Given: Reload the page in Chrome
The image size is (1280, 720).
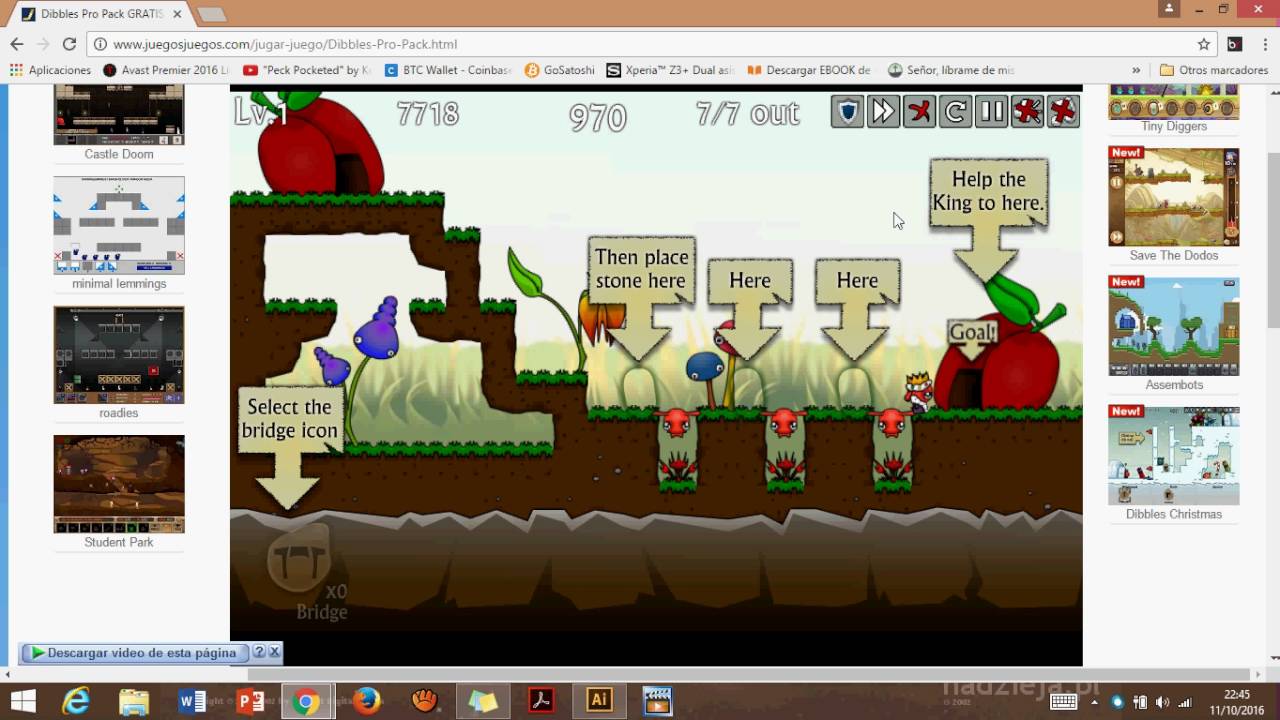Looking at the screenshot, I should tap(69, 44).
